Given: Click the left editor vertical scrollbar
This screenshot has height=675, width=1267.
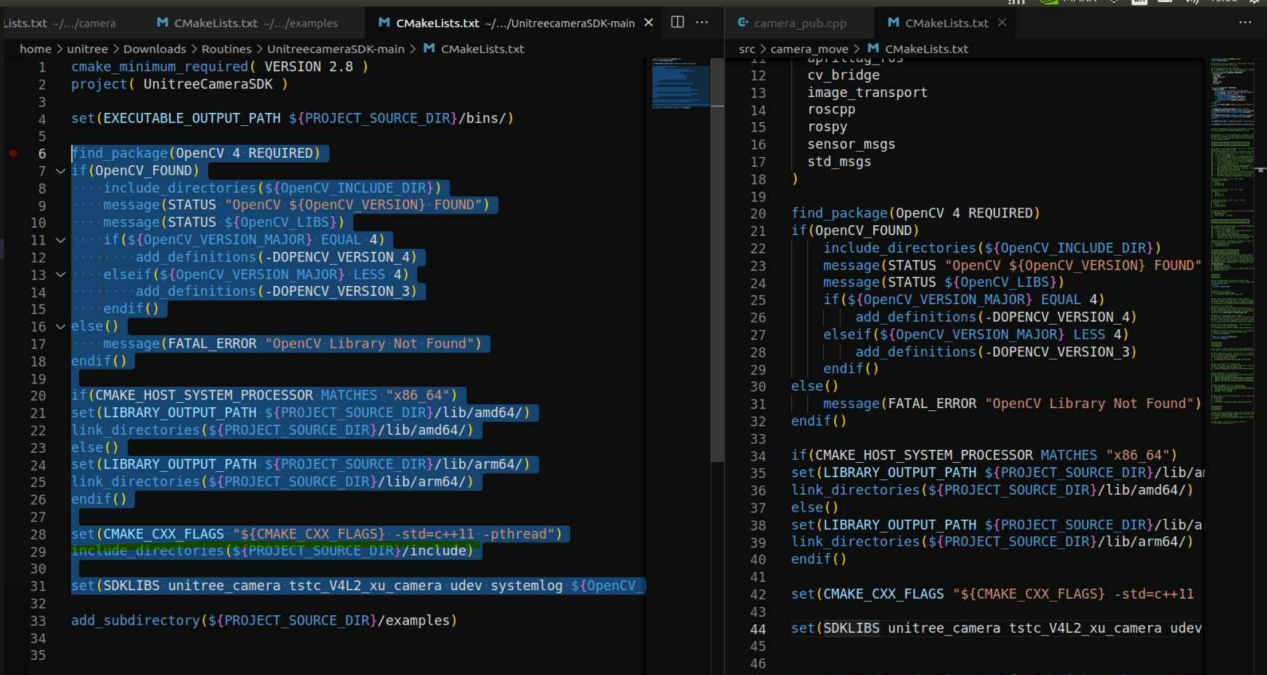Looking at the screenshot, I should 717,260.
